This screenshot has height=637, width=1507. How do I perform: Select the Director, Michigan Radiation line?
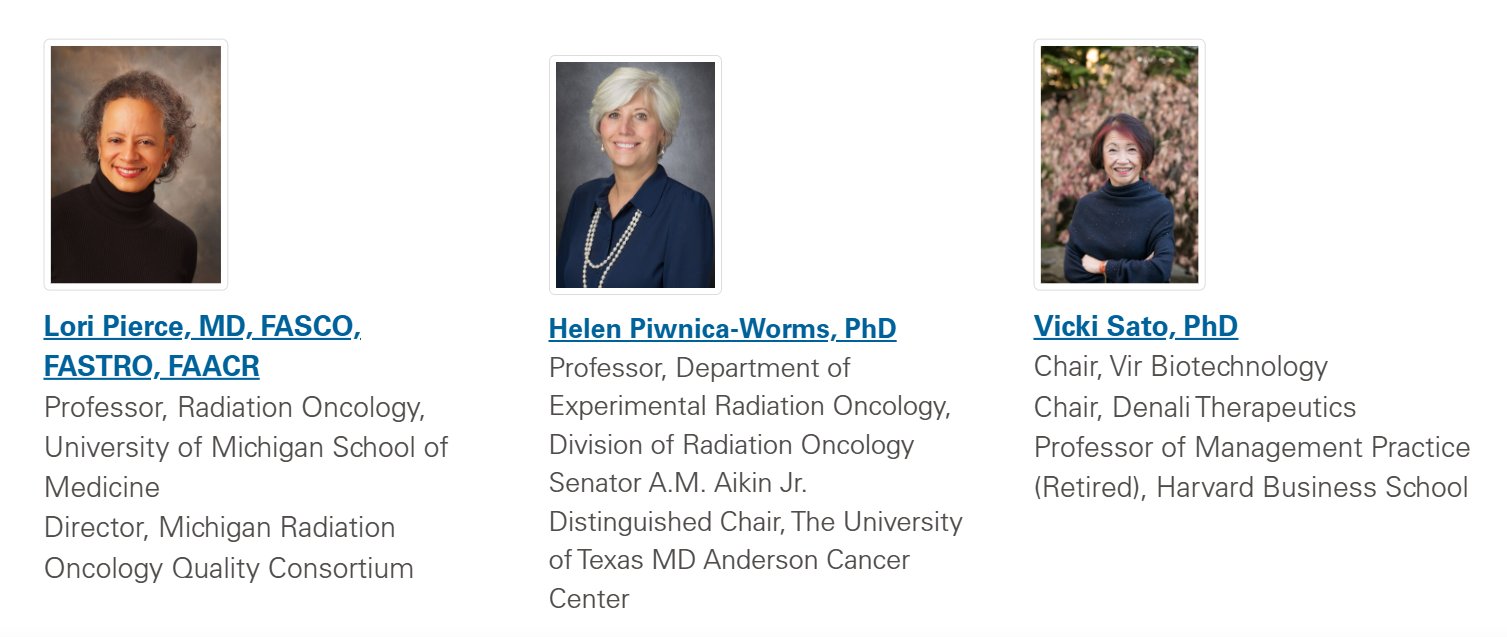point(220,527)
